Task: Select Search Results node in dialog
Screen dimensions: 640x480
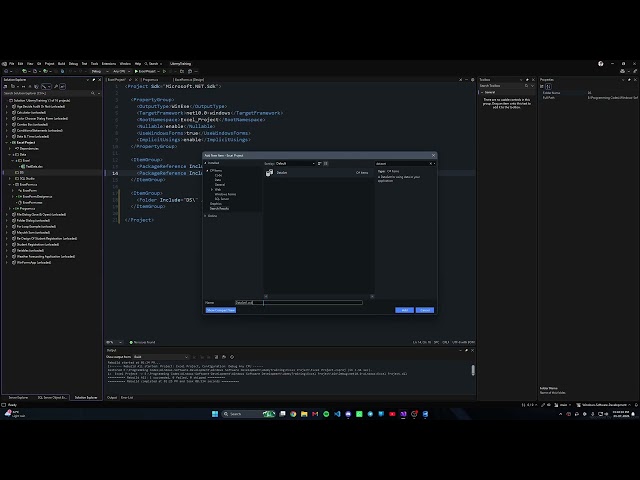Action: 219,209
